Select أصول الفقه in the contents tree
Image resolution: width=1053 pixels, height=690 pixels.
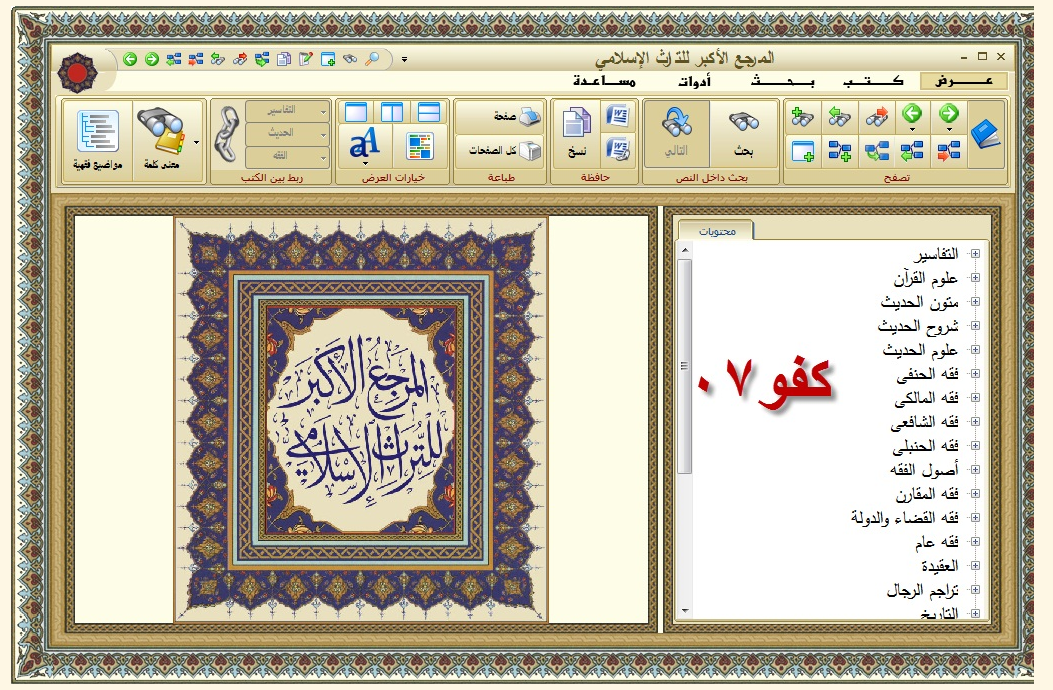click(x=924, y=470)
